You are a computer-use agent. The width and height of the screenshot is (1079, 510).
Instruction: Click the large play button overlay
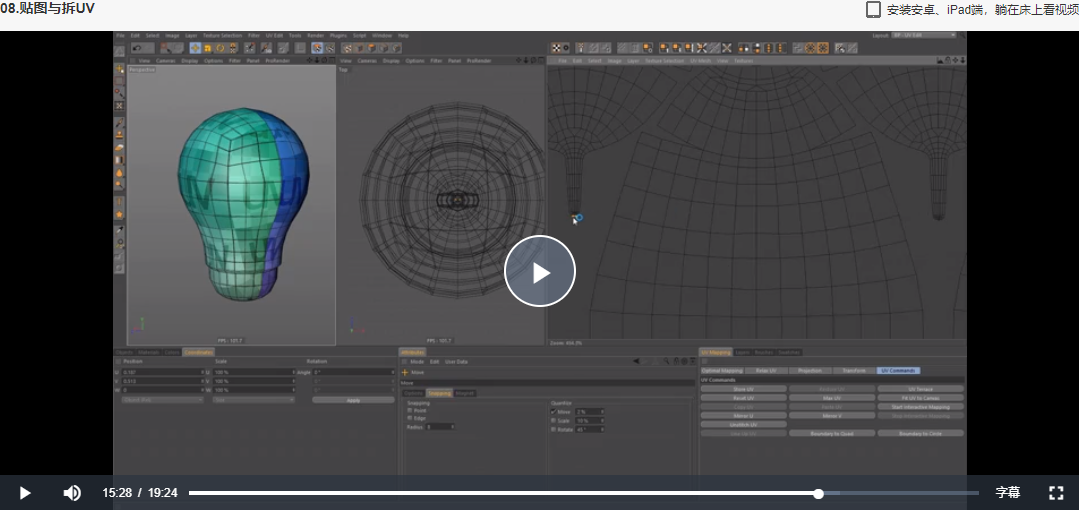tap(540, 273)
